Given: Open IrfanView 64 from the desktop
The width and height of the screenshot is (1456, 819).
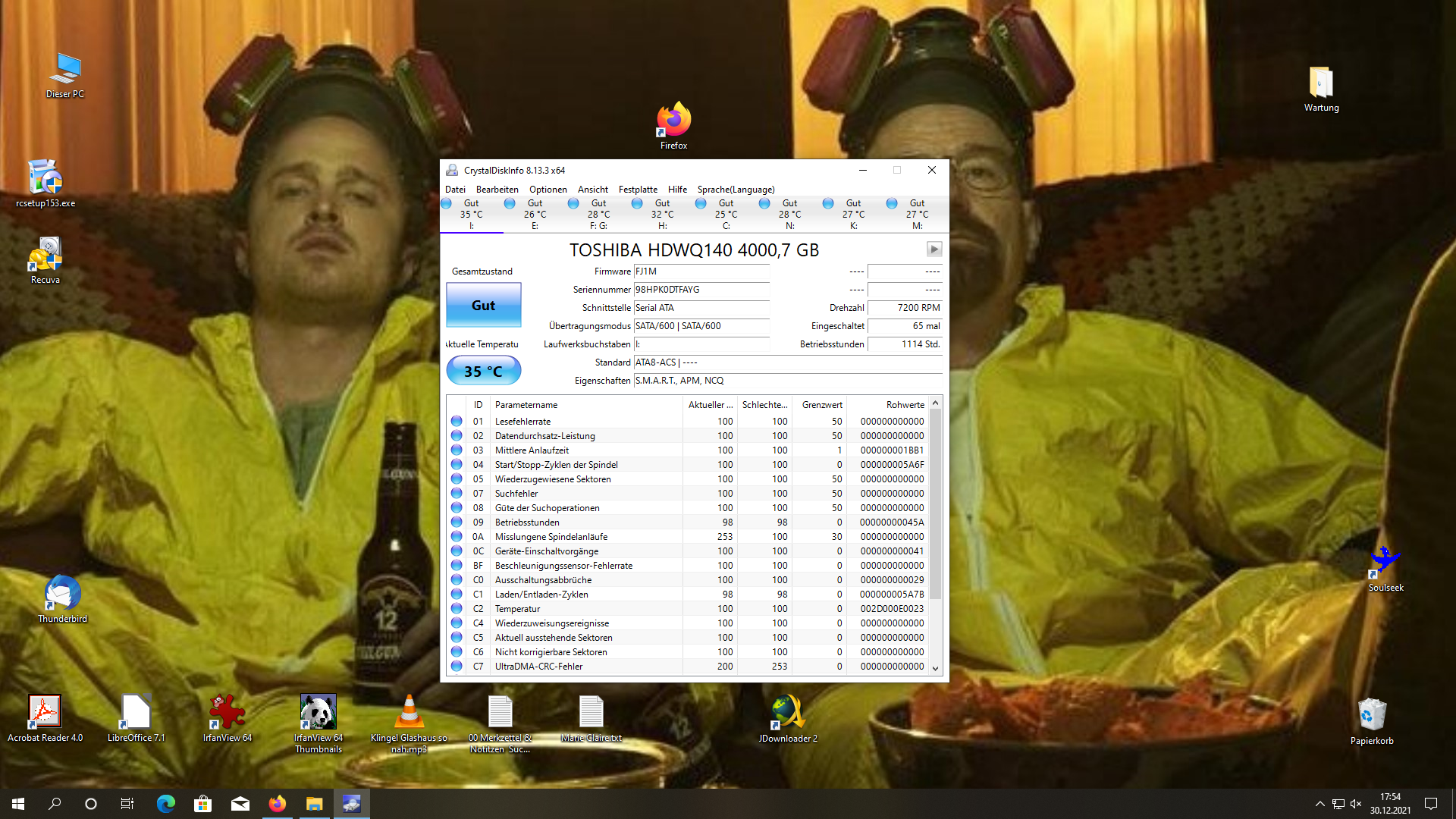Looking at the screenshot, I should [226, 713].
